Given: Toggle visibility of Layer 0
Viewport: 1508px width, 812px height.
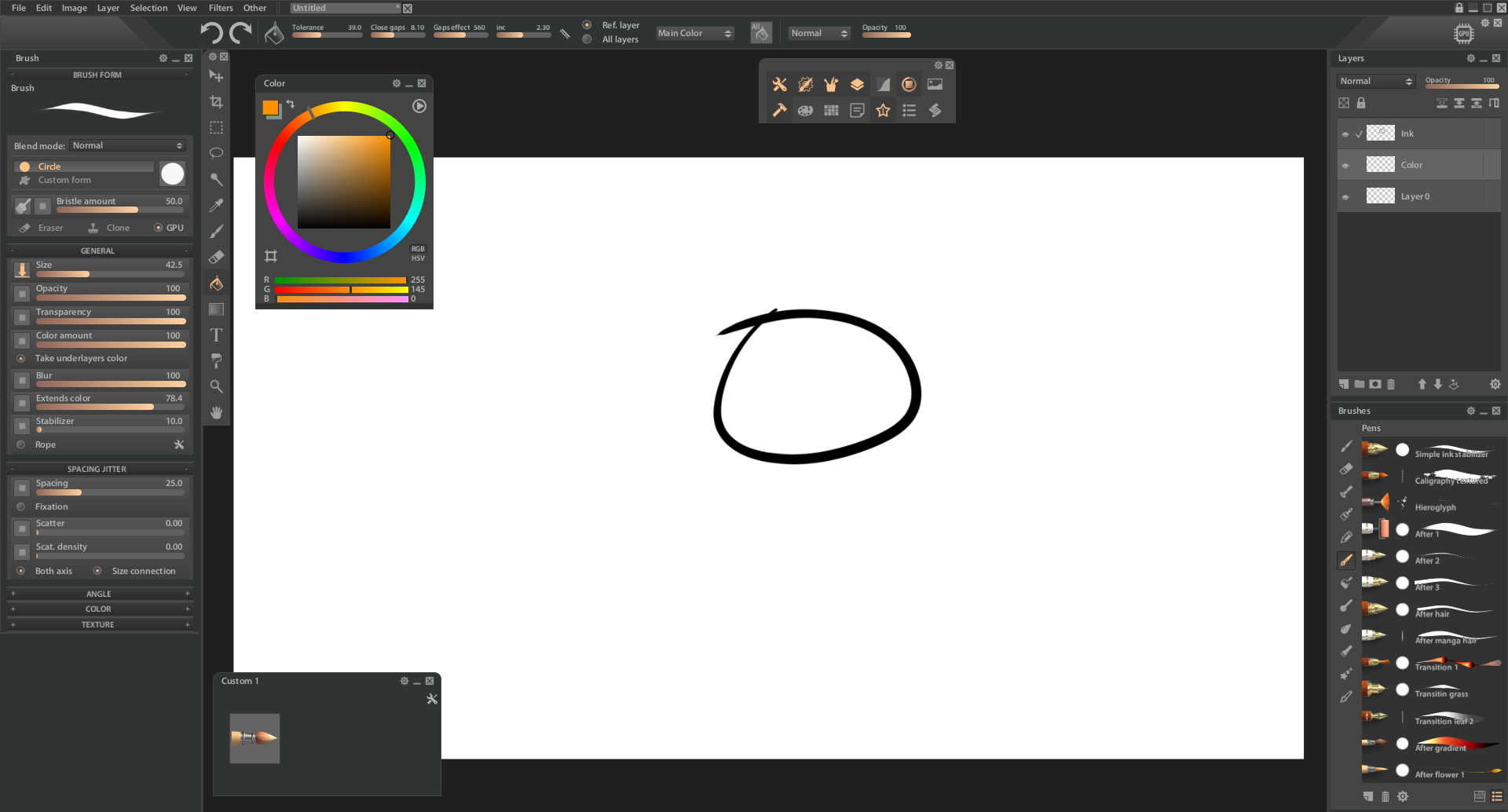Looking at the screenshot, I should [1345, 197].
